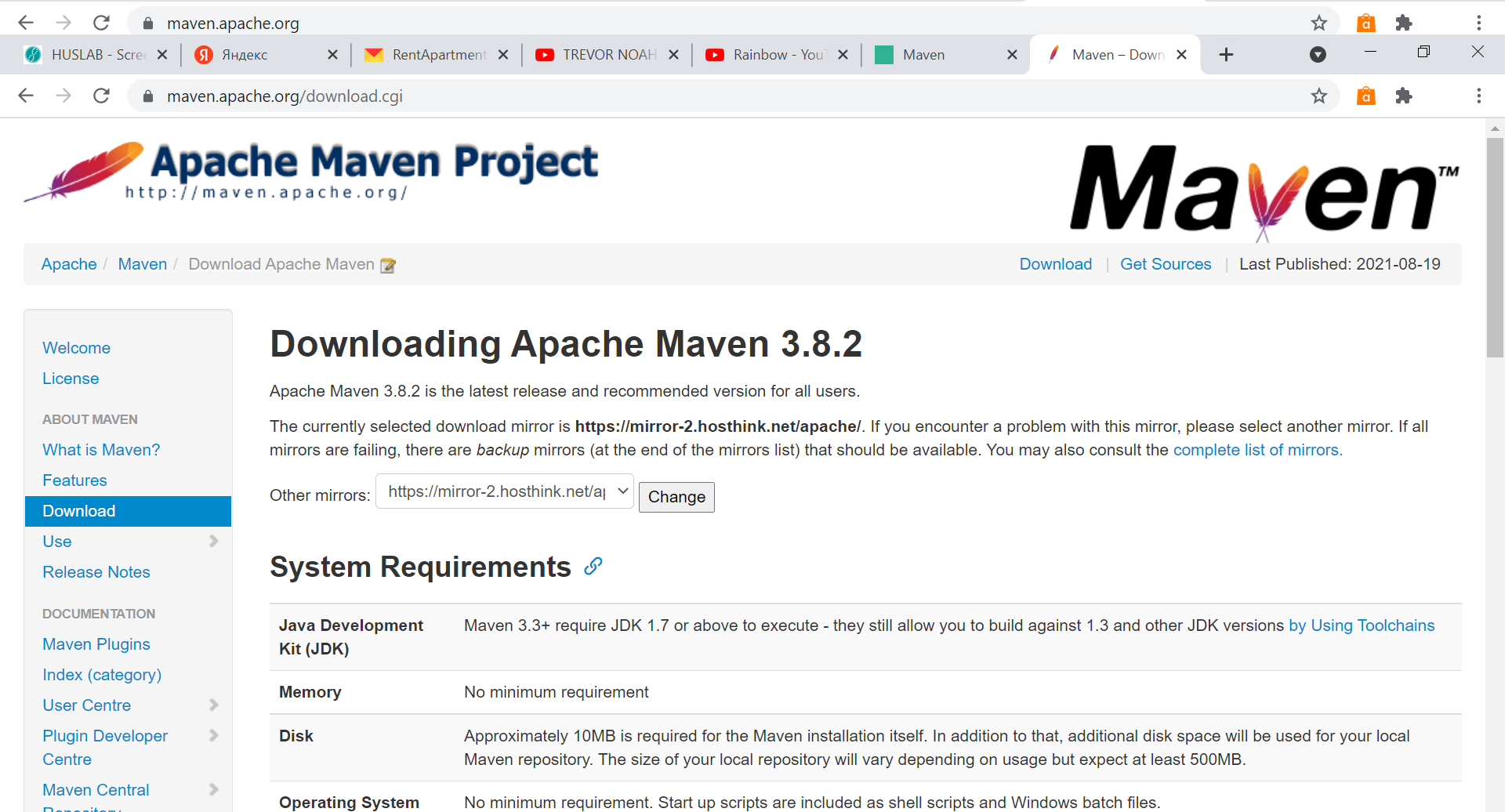The width and height of the screenshot is (1512, 812).
Task: Click the orange shopping bag extension beside download.cgi bar
Action: coord(1366,96)
